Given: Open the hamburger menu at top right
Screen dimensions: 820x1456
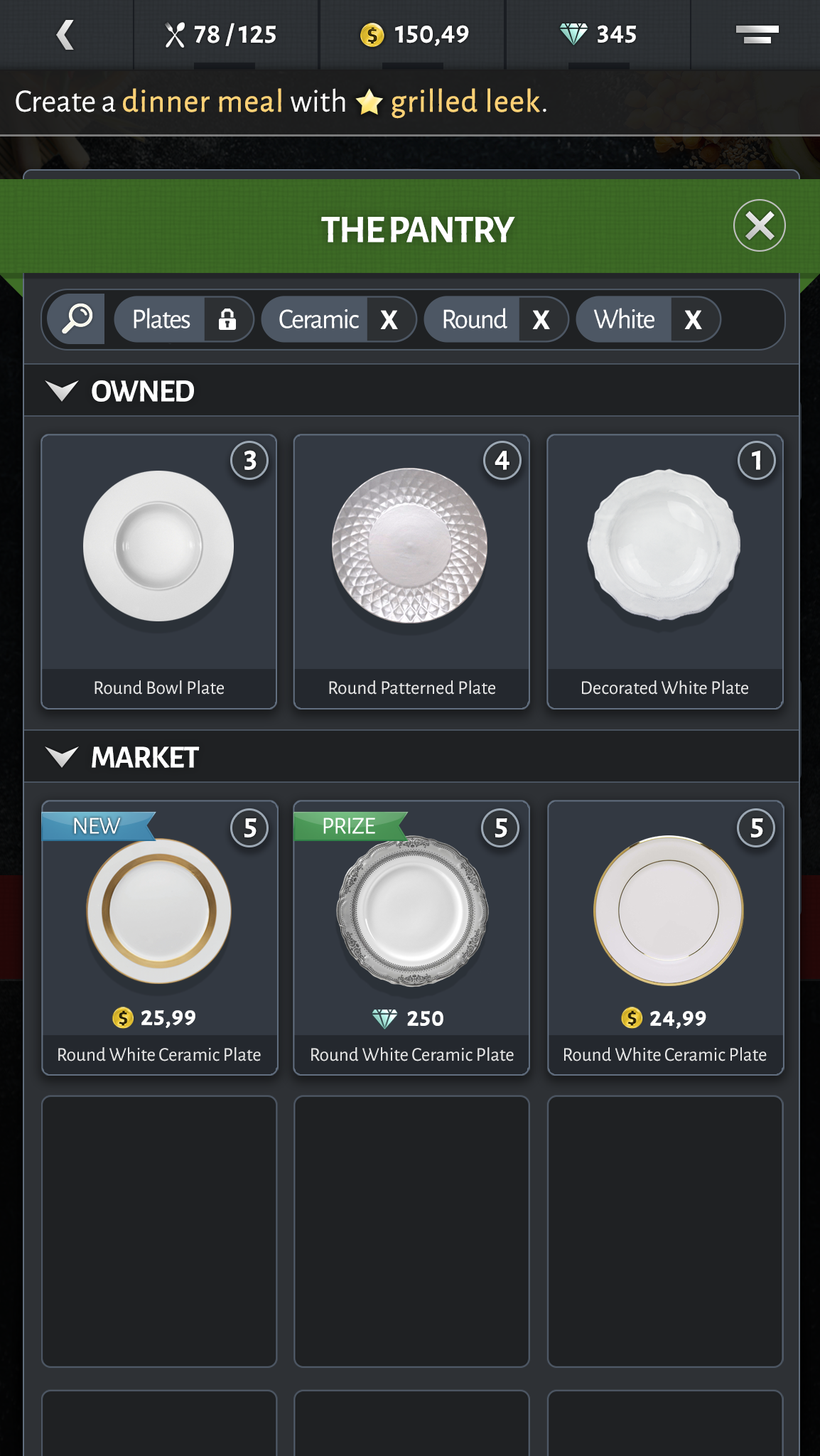Looking at the screenshot, I should tap(756, 34).
